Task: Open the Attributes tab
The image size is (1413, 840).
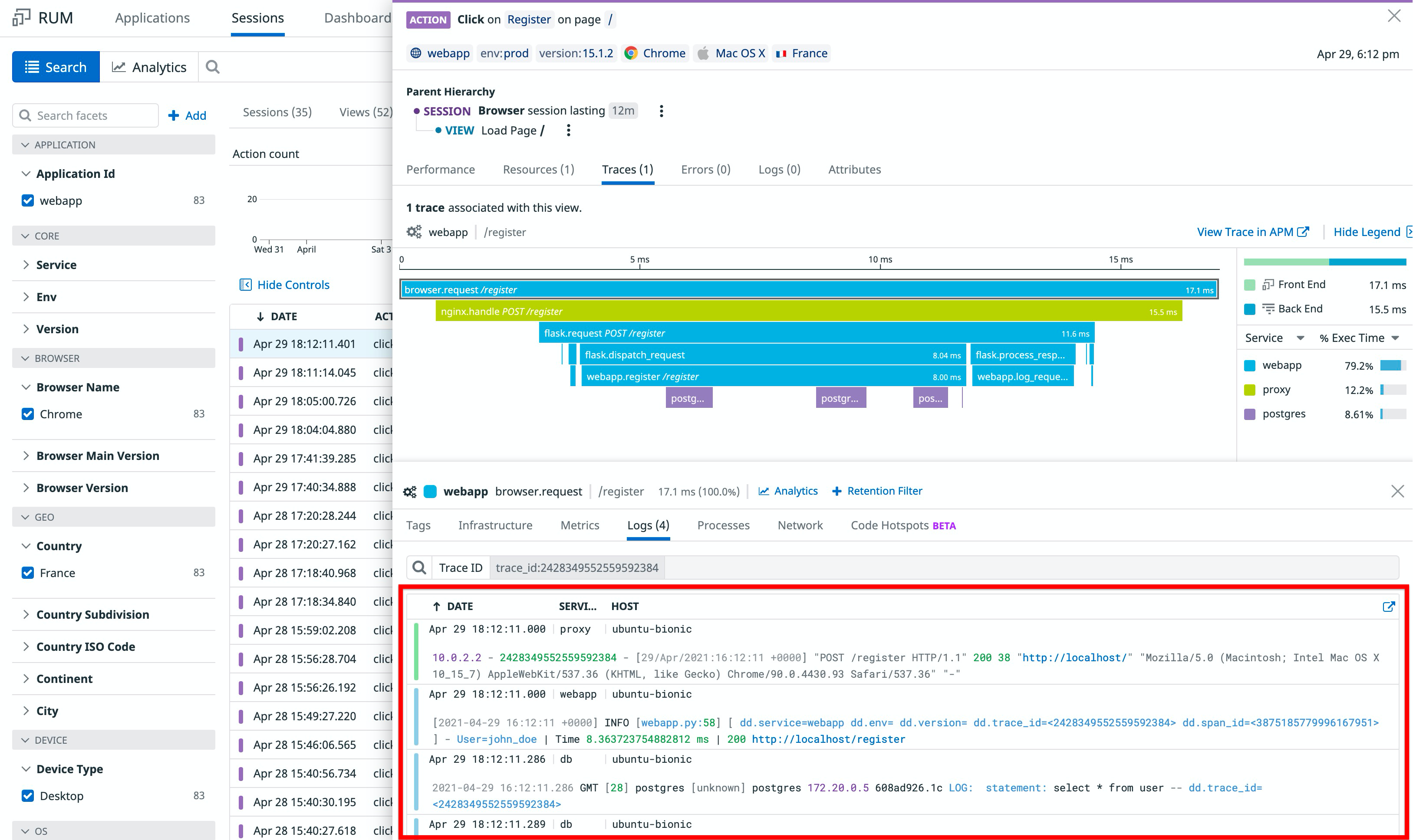Action: coord(855,170)
